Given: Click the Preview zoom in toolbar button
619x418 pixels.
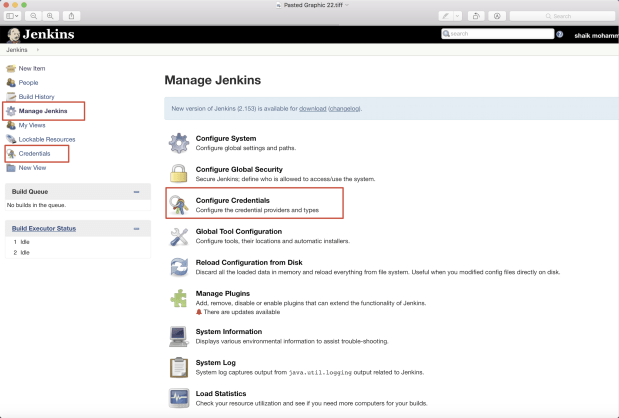Looking at the screenshot, I should pos(50,16).
